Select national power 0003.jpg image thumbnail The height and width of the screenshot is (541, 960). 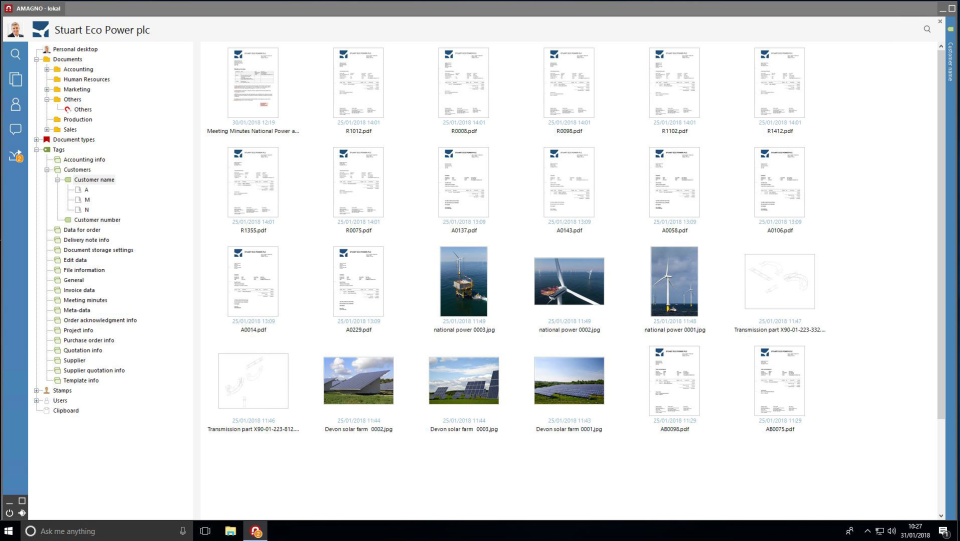[463, 282]
